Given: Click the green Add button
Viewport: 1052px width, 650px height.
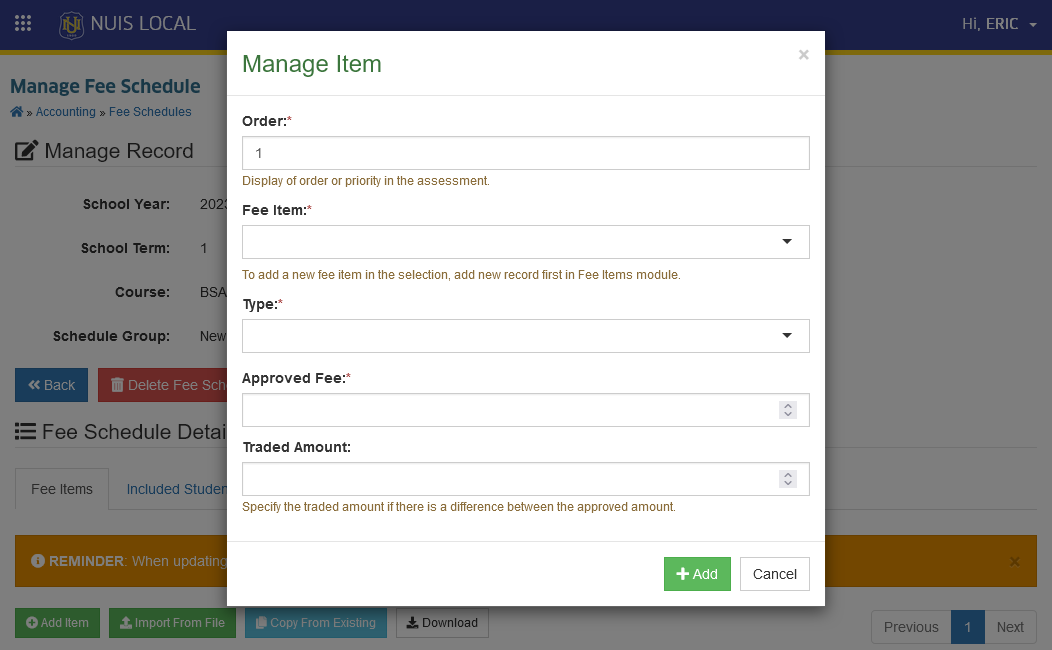Looking at the screenshot, I should (x=697, y=574).
